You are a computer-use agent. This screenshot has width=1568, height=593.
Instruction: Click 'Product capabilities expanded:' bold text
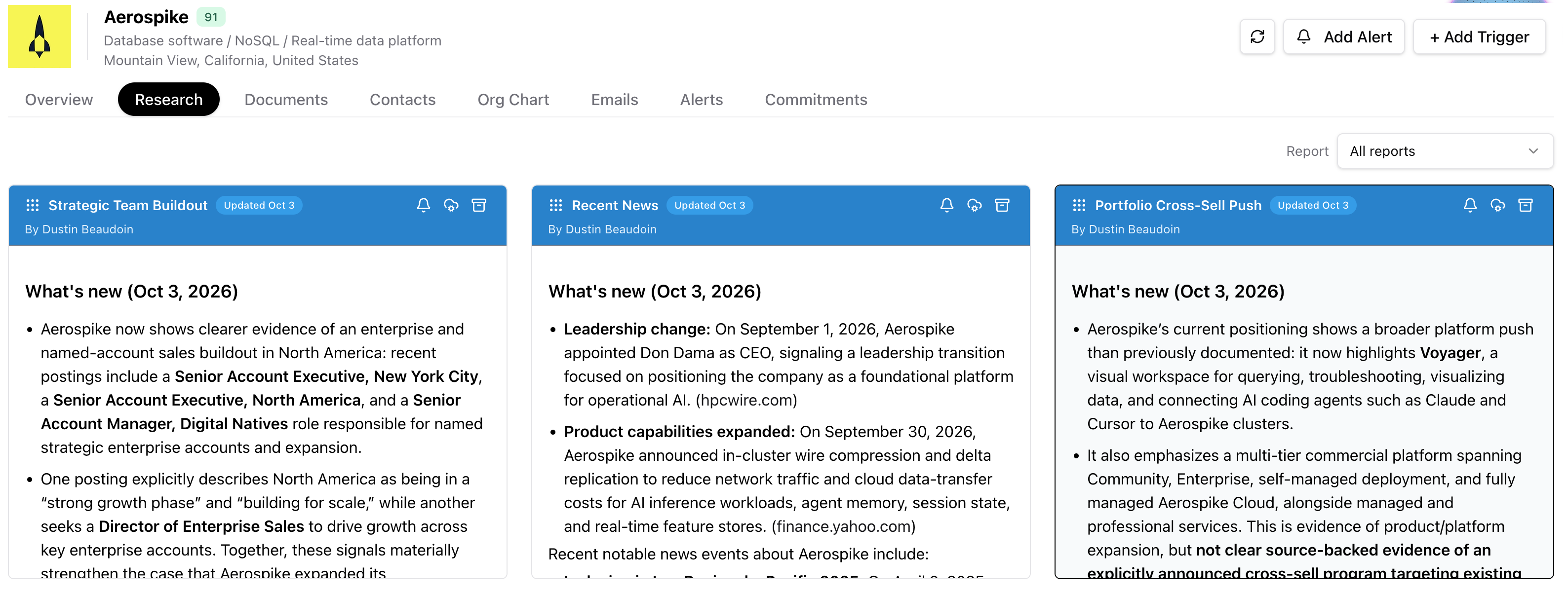[x=679, y=432]
